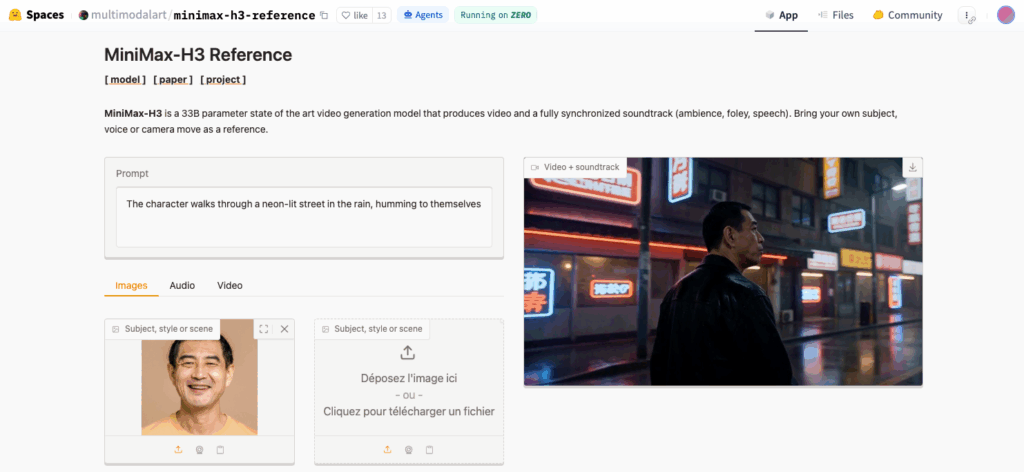The height and width of the screenshot is (472, 1024).
Task: View the uploaded smiling man image fullscreen
Action: pyautogui.click(x=264, y=329)
